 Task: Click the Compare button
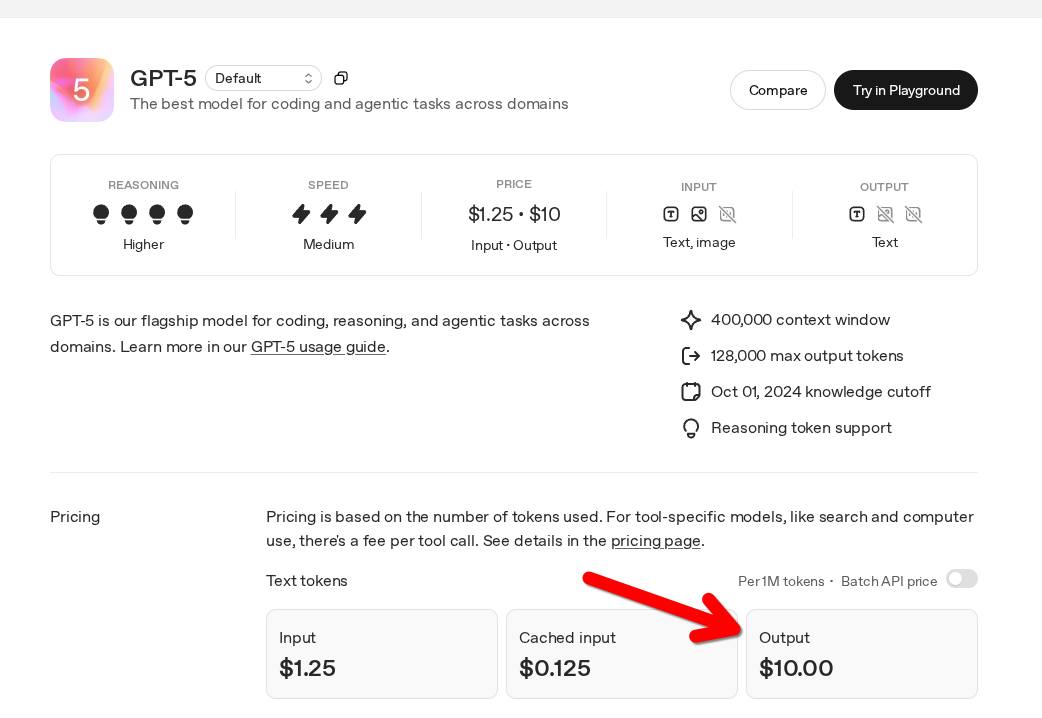point(778,90)
